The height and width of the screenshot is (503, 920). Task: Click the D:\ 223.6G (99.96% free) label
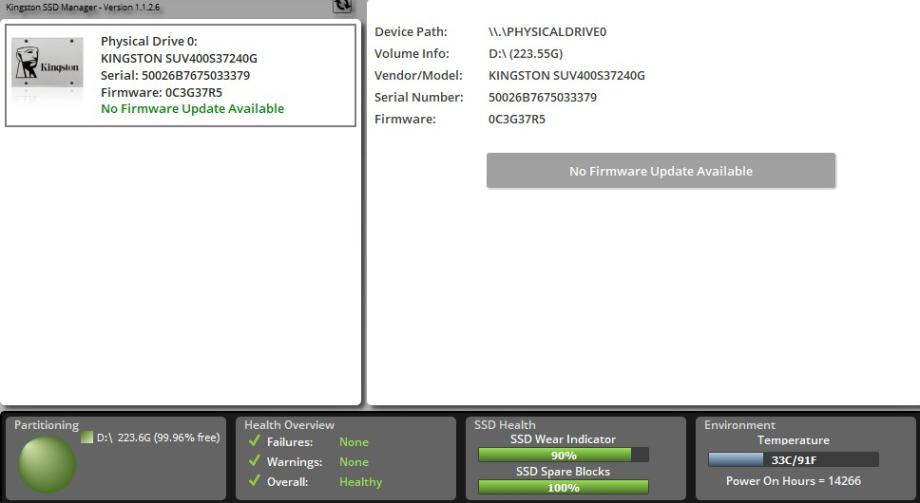(158, 437)
